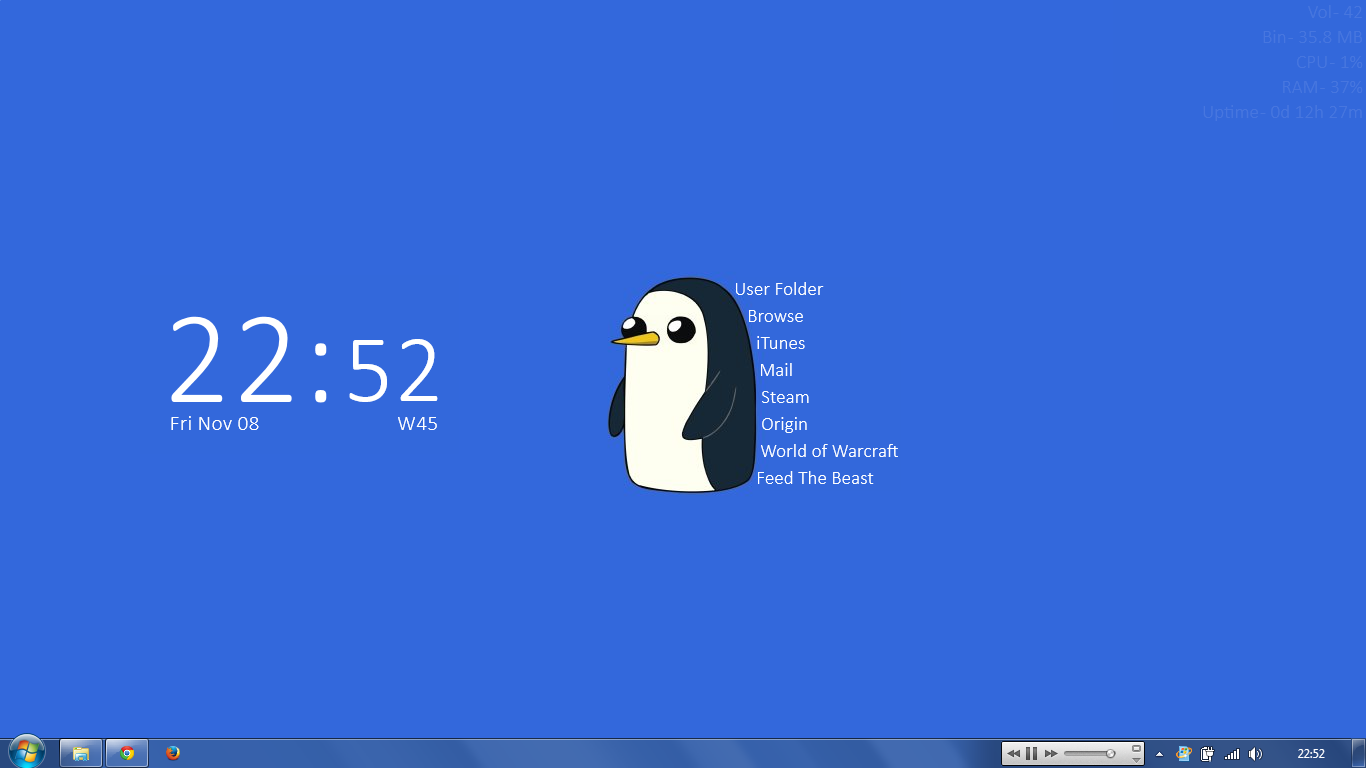Screen dimensions: 1366x768
Task: Click the W45 week number text
Action: coord(418,423)
